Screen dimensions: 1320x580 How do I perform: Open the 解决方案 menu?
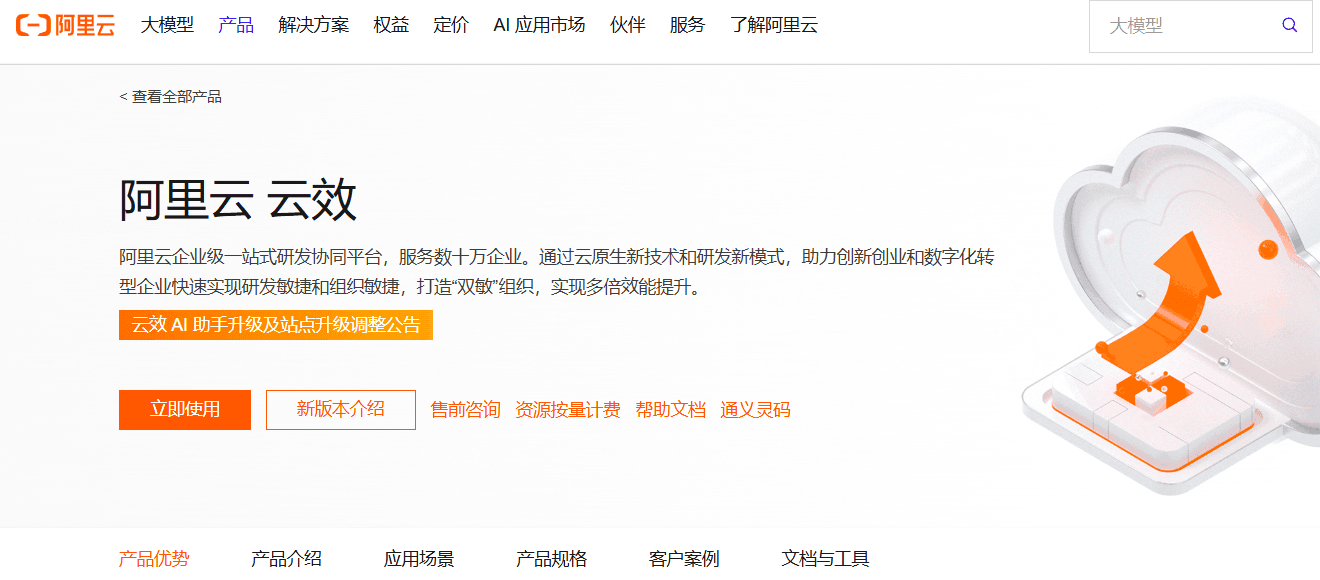[314, 25]
